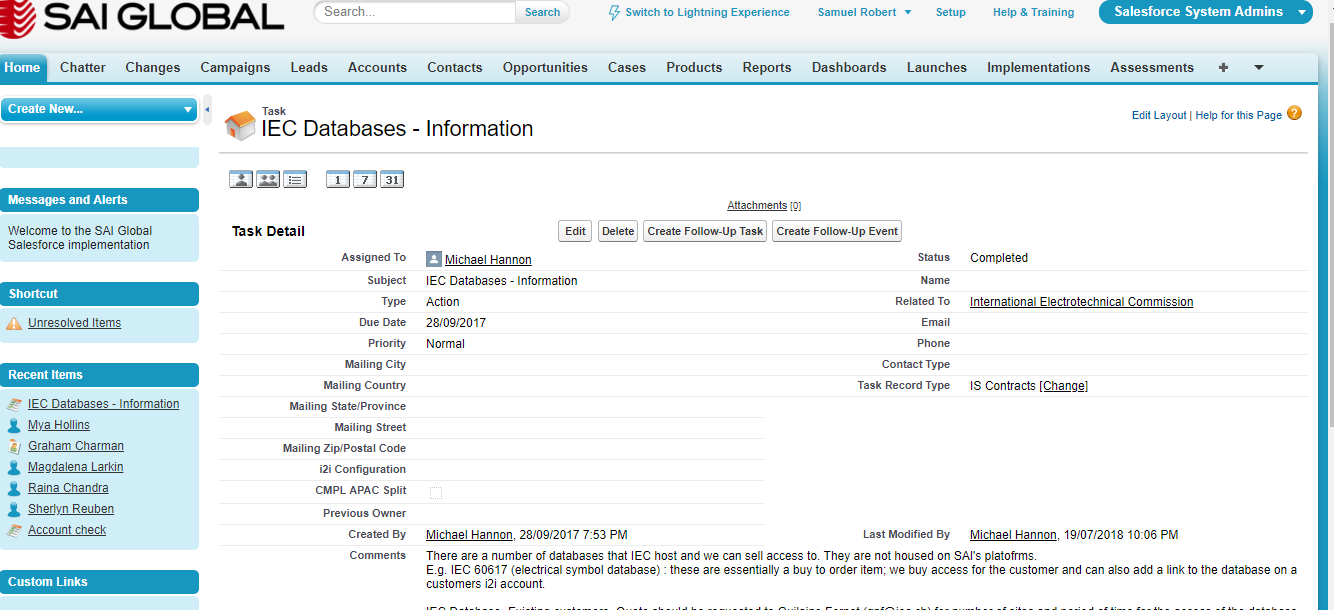Click the task icon beside Account check
This screenshot has height=610, width=1334.
[x=14, y=530]
